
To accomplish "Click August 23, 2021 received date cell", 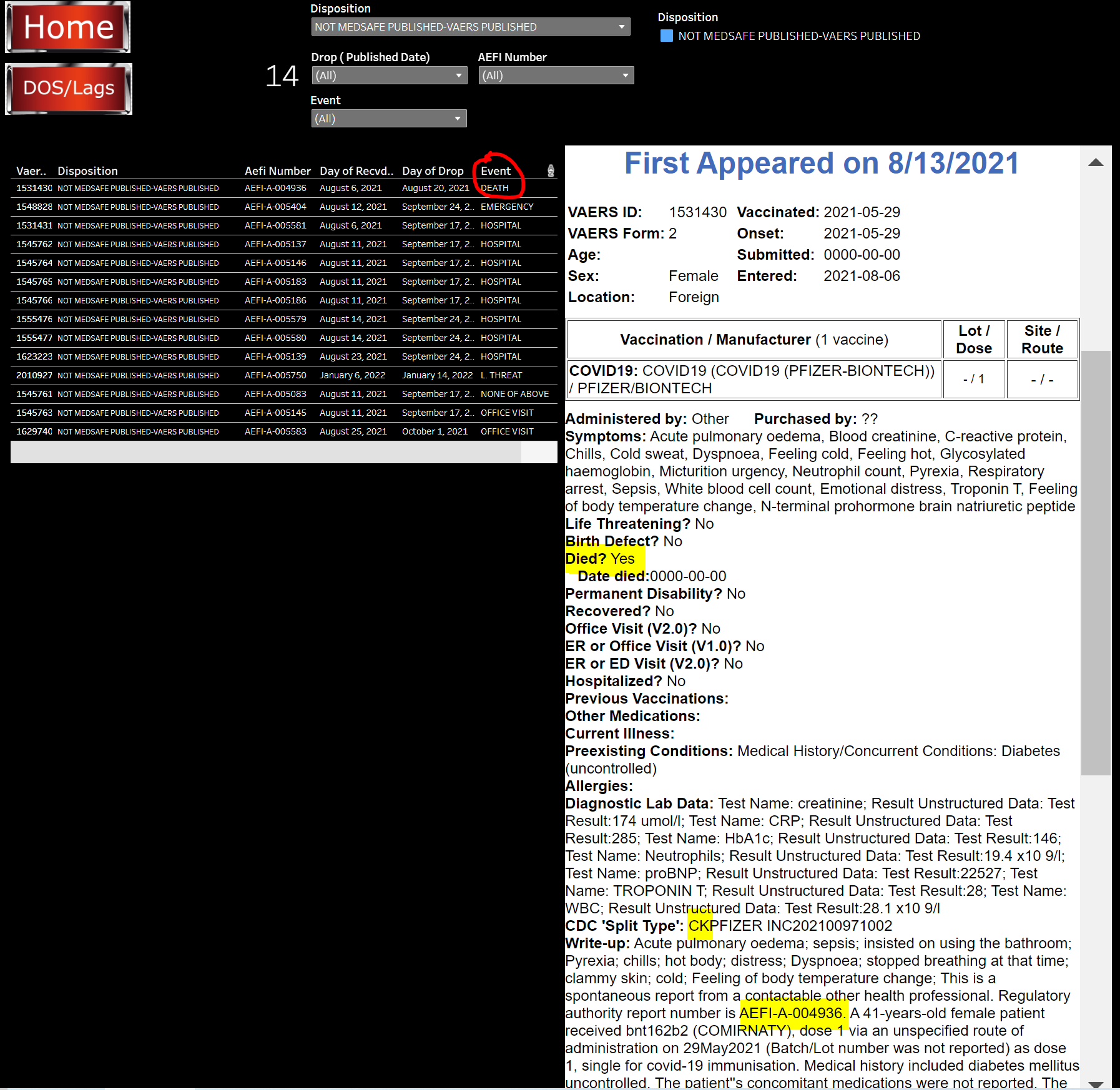I will pos(353,356).
